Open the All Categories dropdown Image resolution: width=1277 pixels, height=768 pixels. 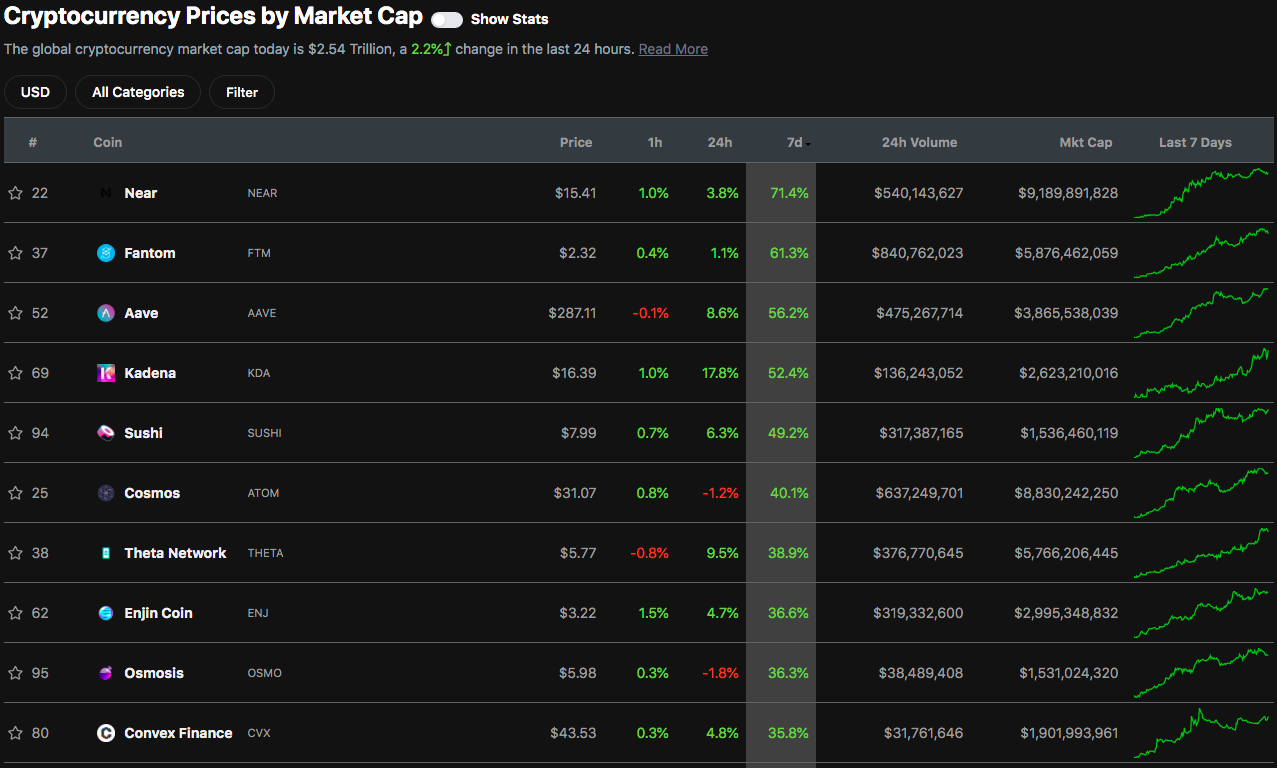click(138, 92)
